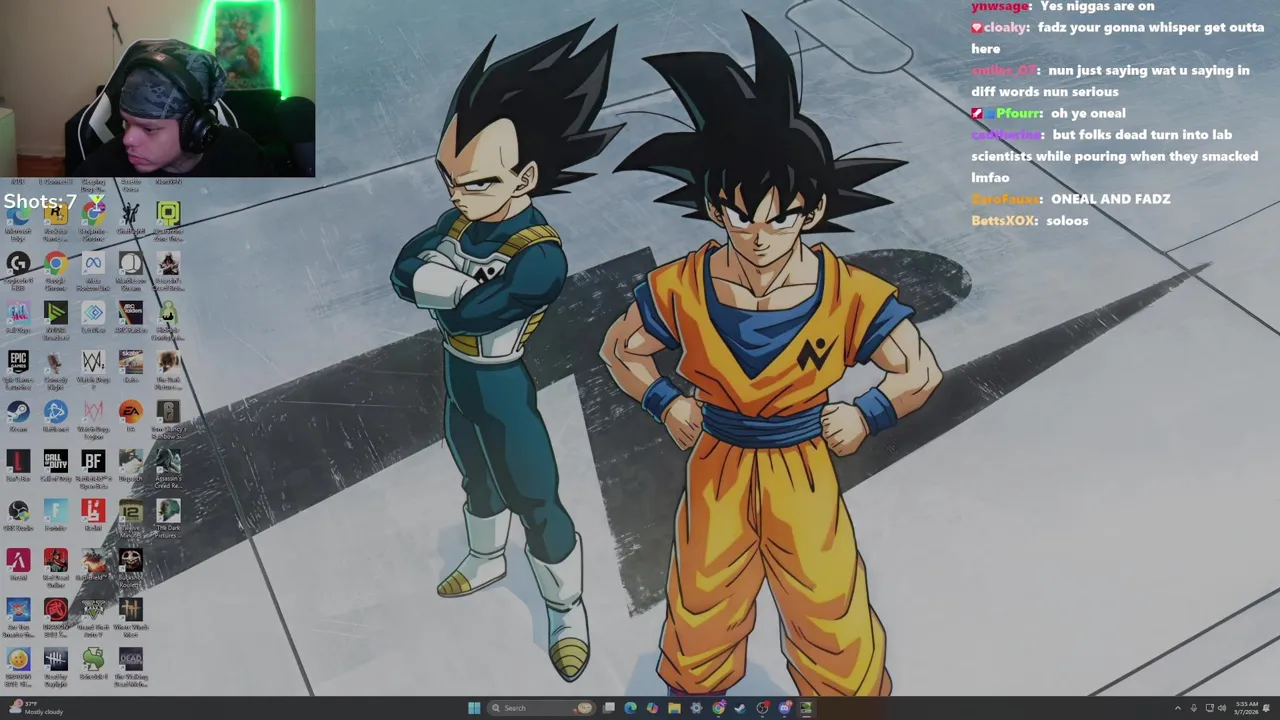
Task: Open the Steam desktop shortcut
Action: click(18, 417)
